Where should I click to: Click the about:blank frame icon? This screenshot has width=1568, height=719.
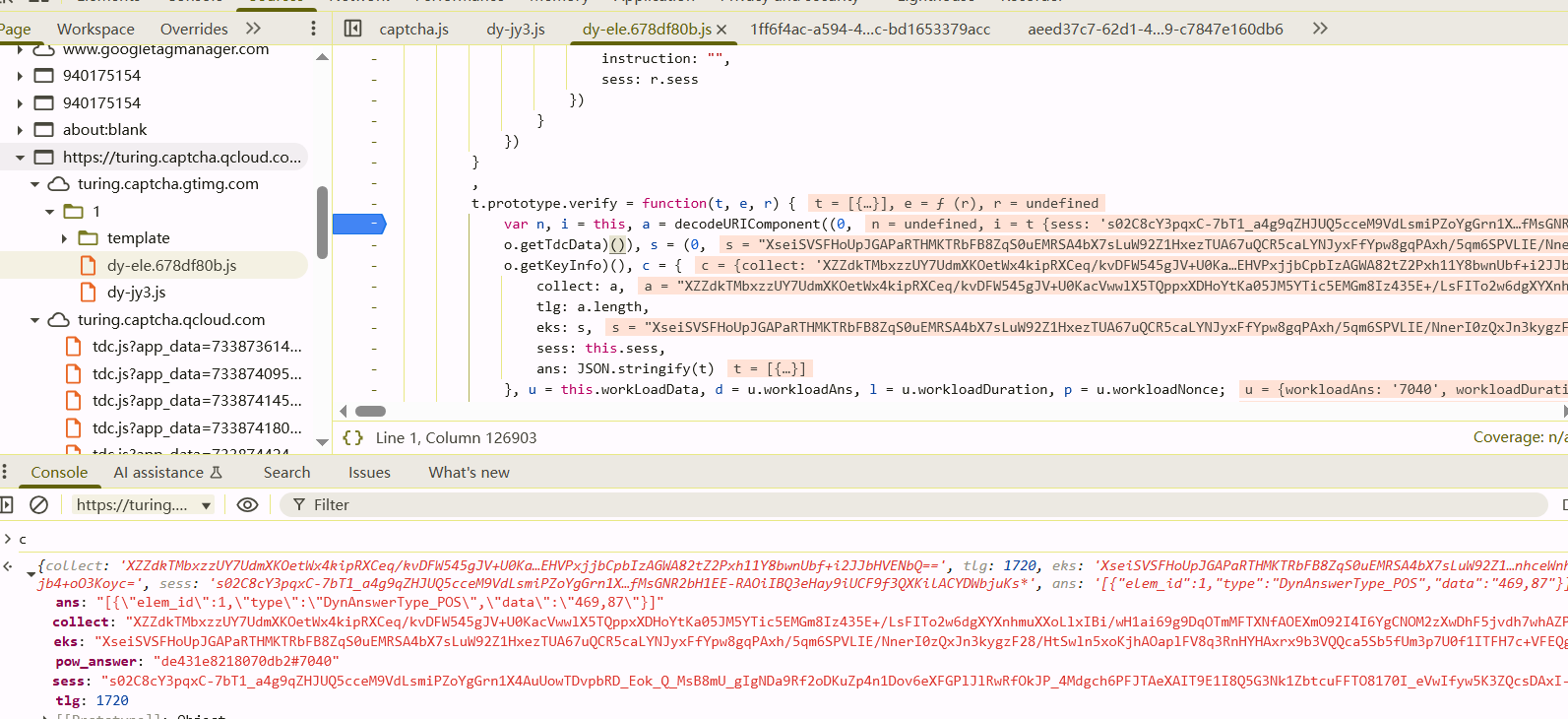[44, 130]
